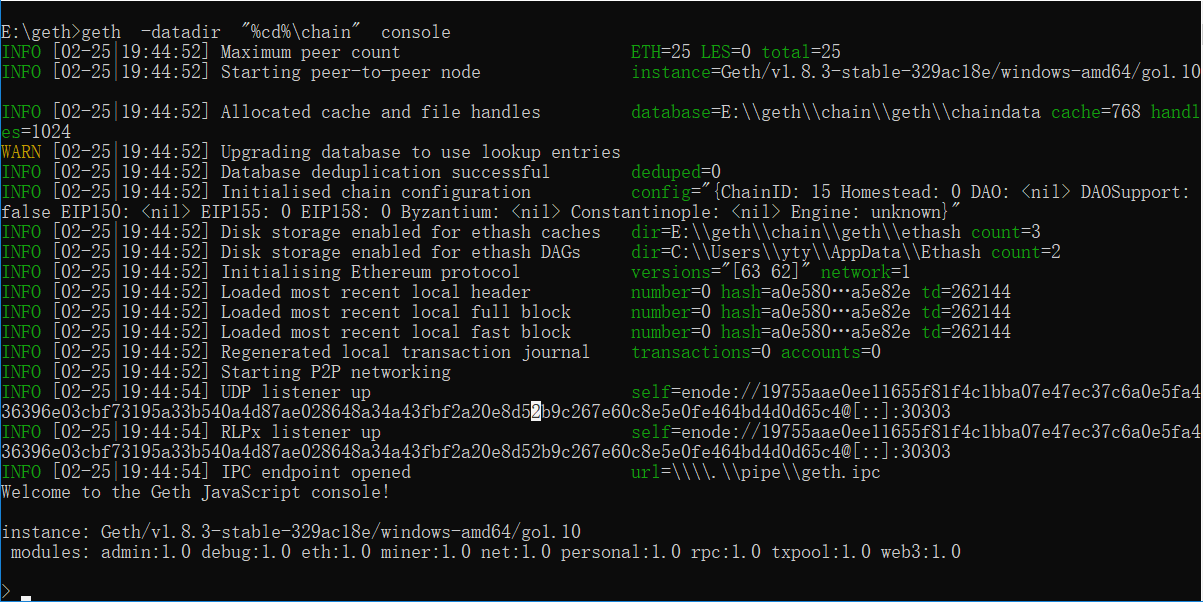Click the 'Database deduplication successful' message
Screen dimensions: 1203x602
[x=385, y=172]
